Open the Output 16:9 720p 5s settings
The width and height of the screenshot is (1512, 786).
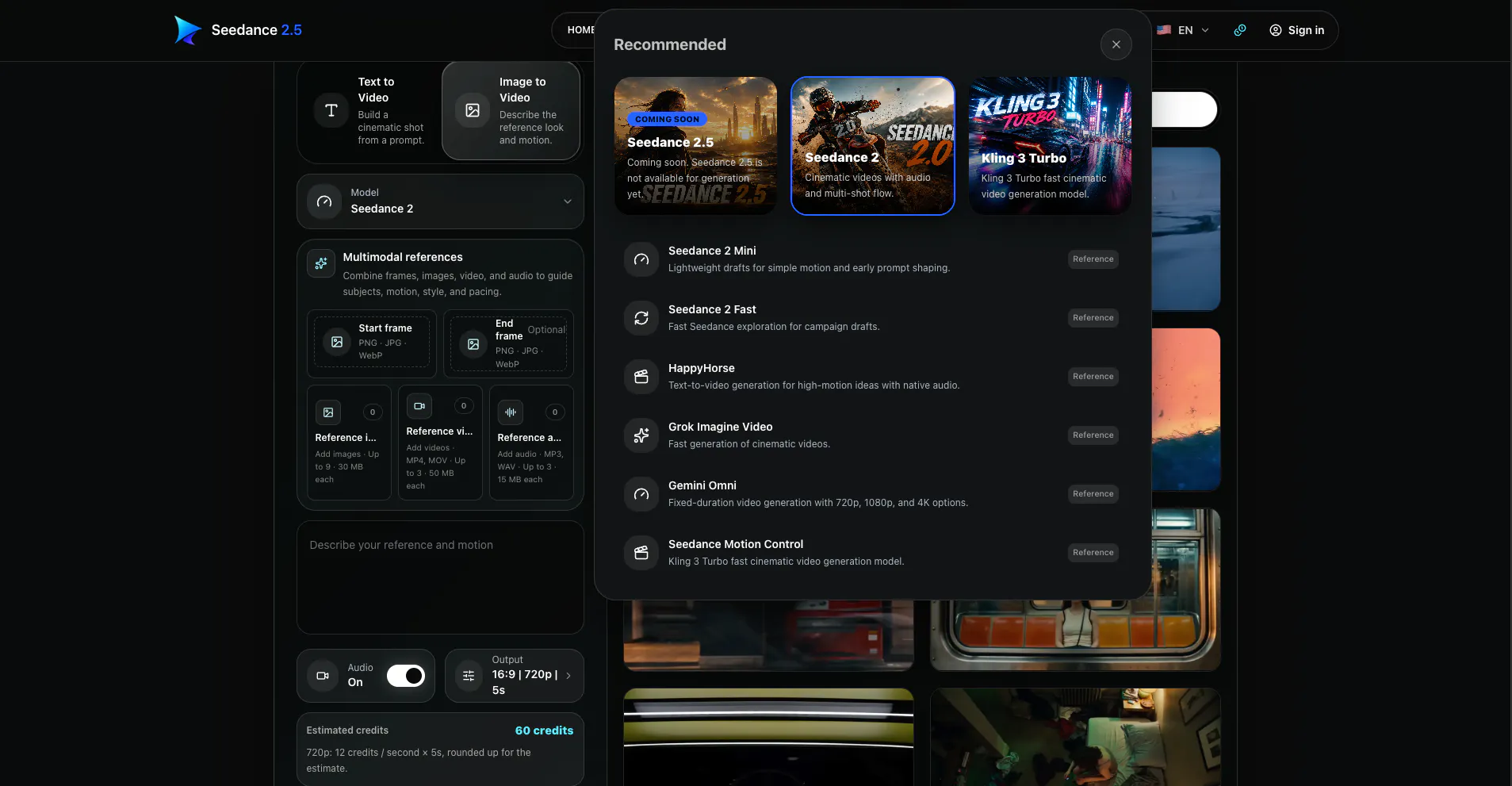click(x=515, y=676)
